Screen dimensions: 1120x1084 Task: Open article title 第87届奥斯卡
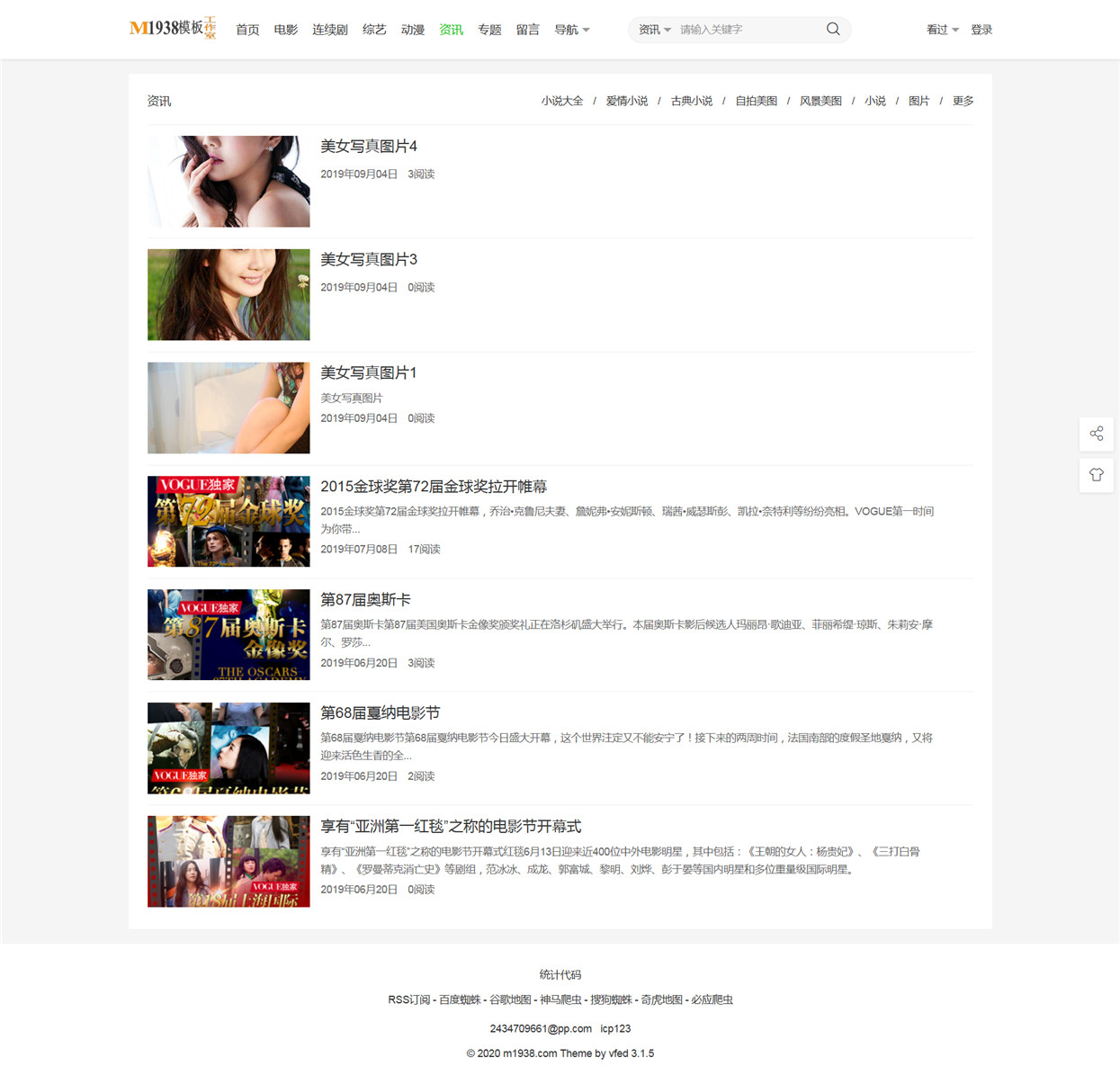365,600
